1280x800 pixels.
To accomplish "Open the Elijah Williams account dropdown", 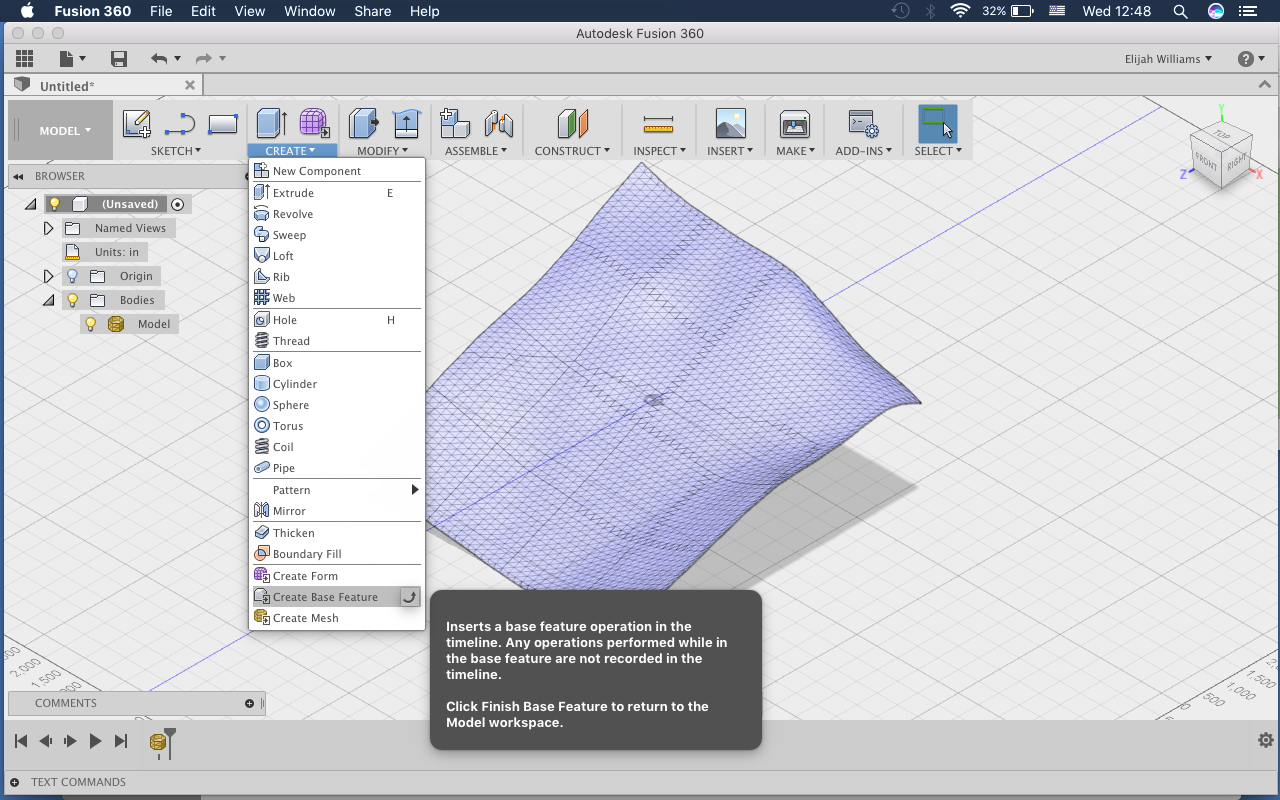I will [x=1168, y=59].
